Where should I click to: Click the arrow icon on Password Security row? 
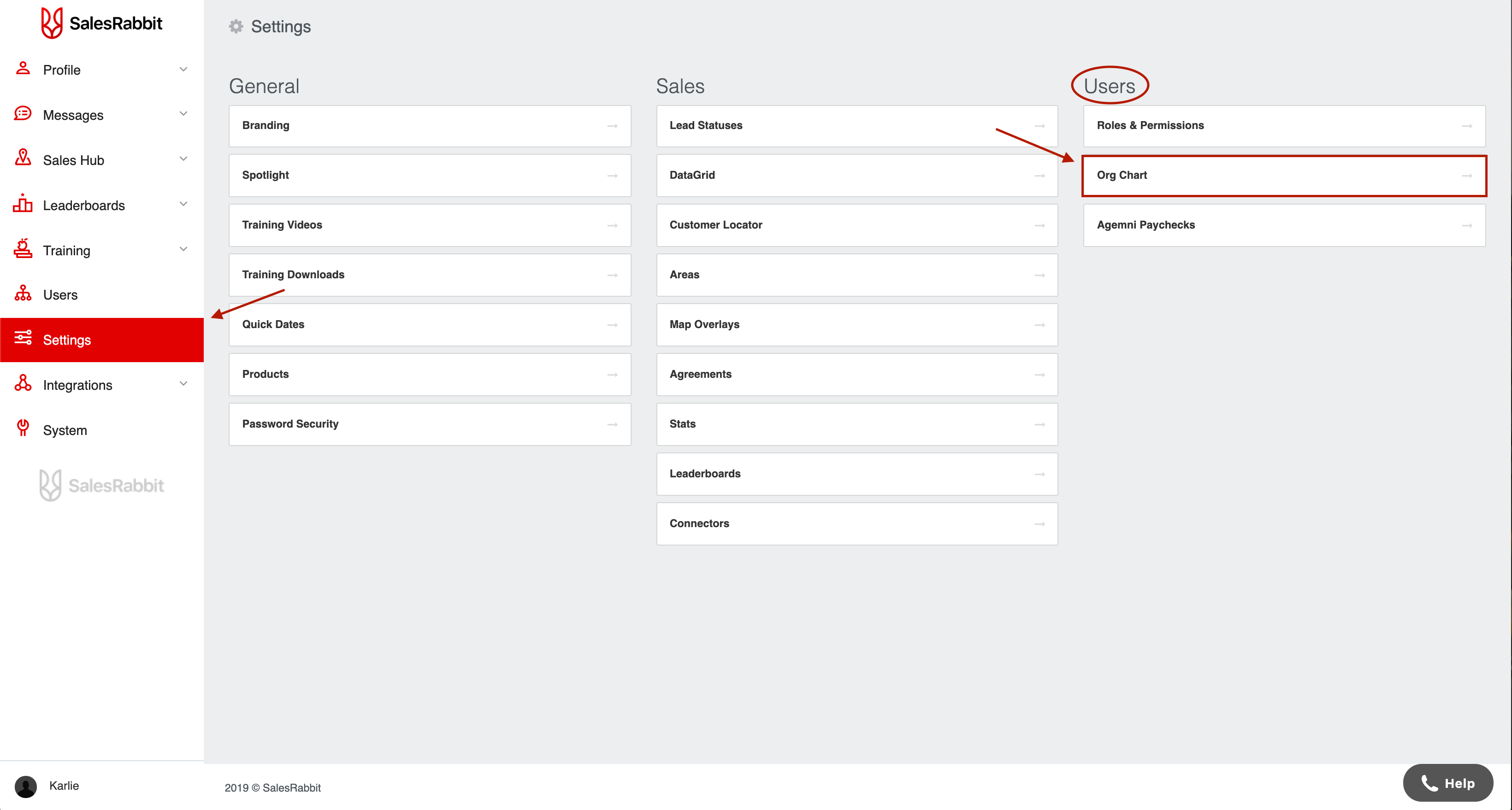coord(613,425)
